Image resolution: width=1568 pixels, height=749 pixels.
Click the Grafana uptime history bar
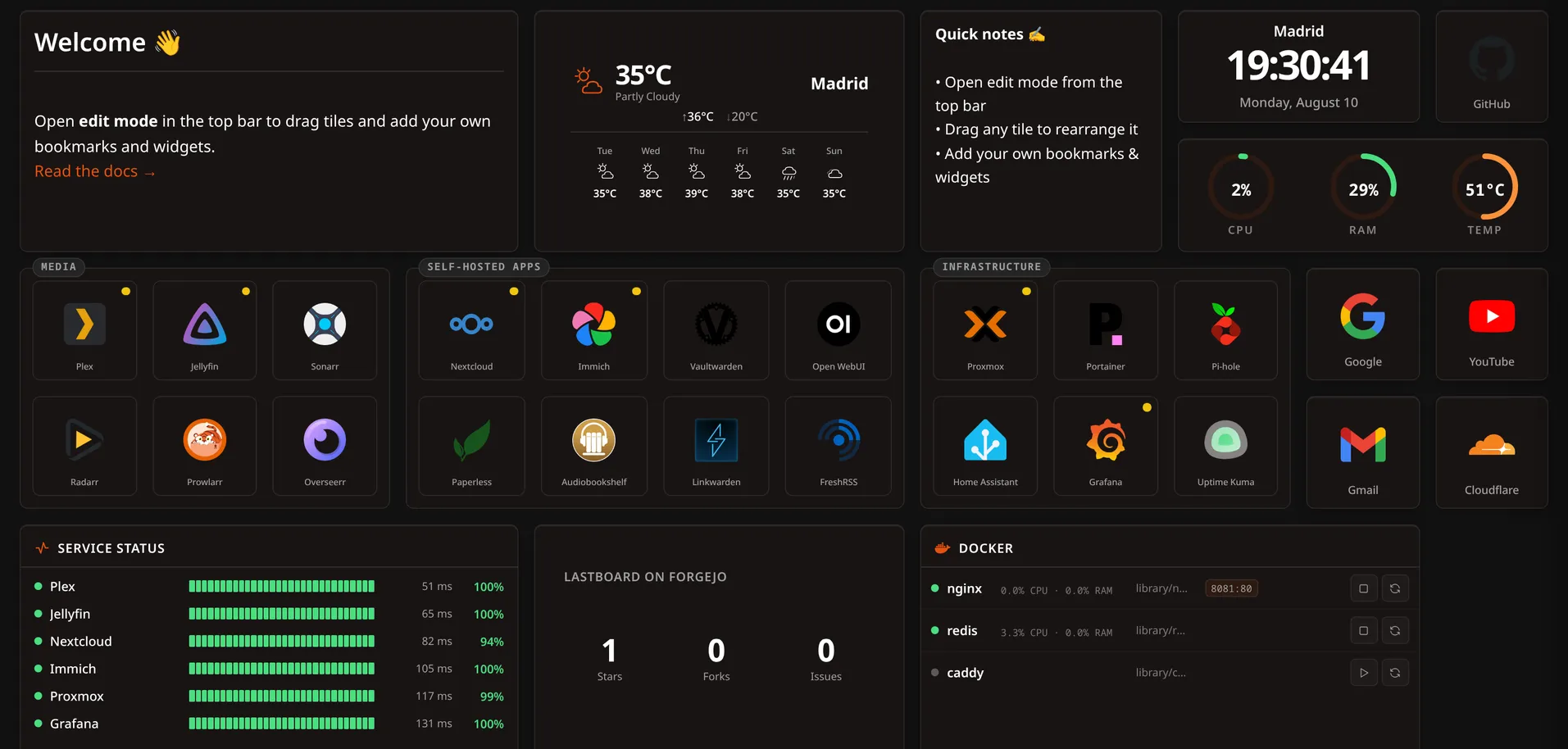click(x=282, y=724)
